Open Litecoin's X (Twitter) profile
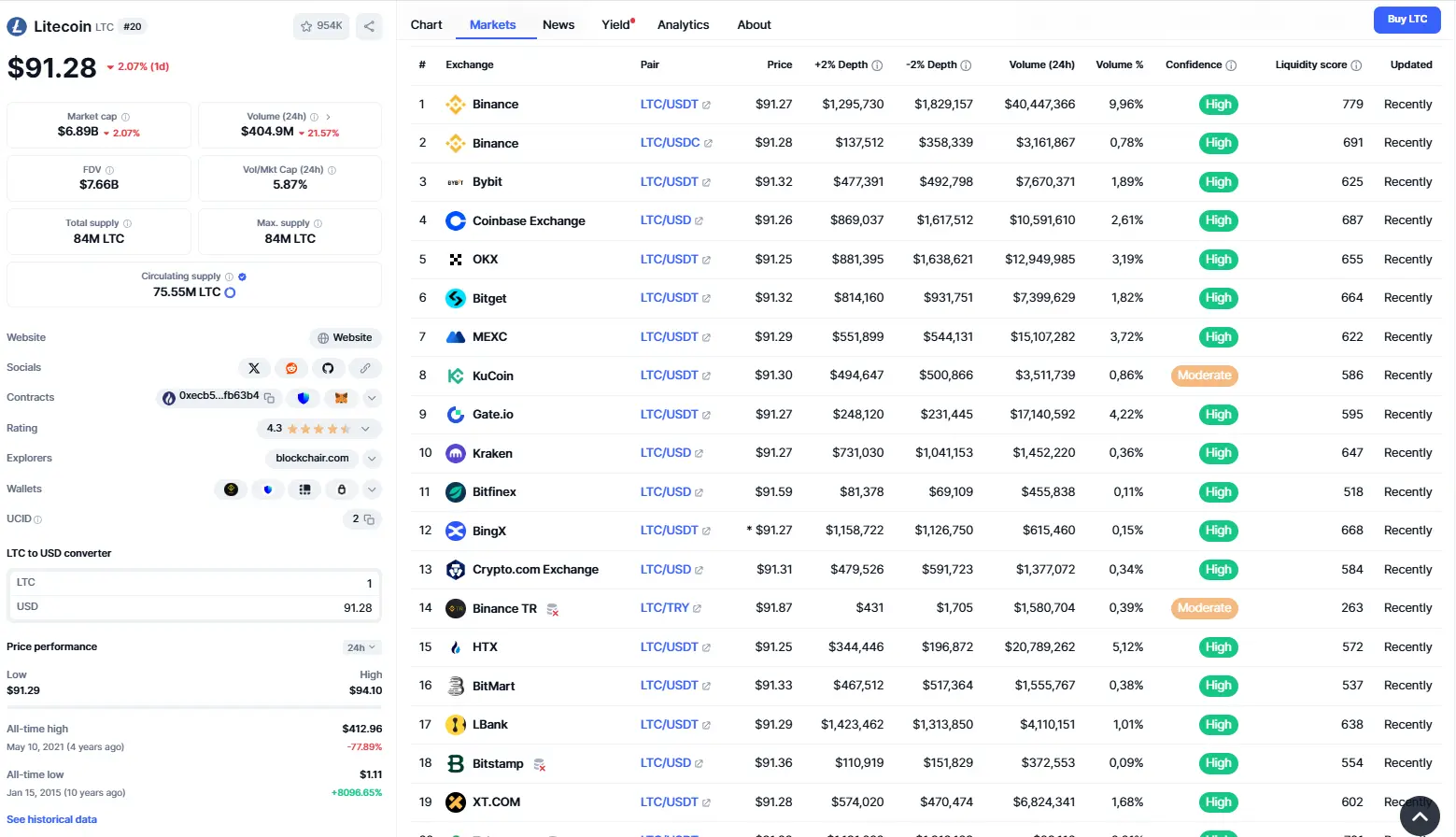 pos(254,368)
